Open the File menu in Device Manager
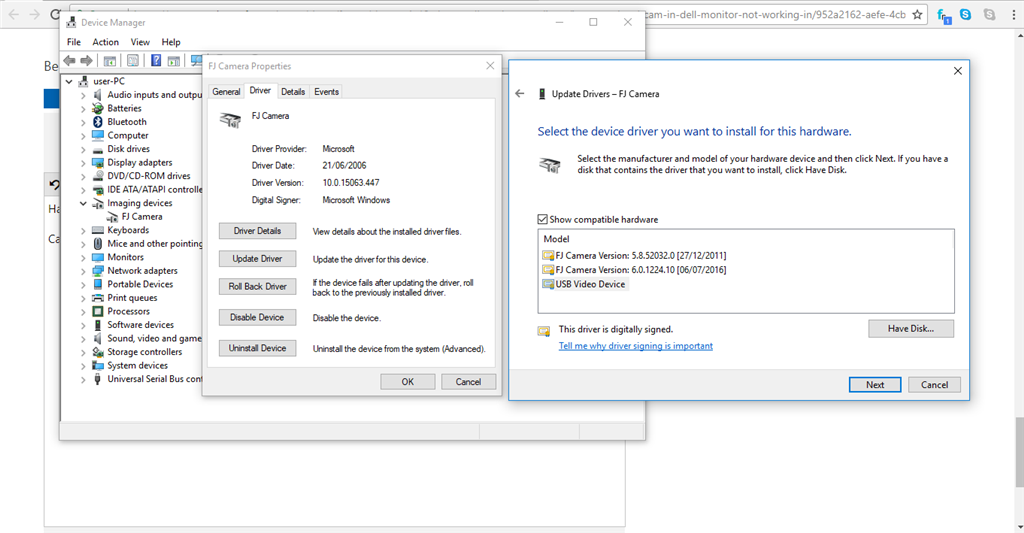1024x533 pixels. point(74,42)
